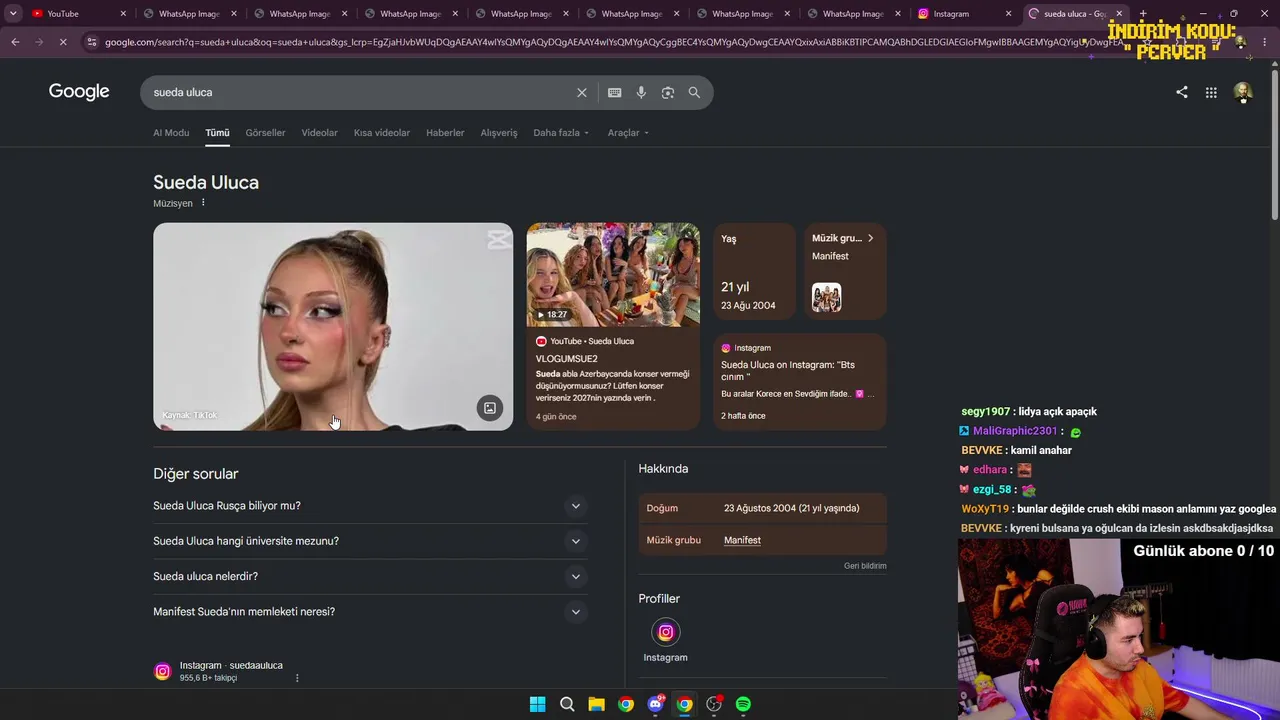This screenshot has width=1280, height=720.
Task: Click Manifest group photo thumbnail
Action: [826, 297]
